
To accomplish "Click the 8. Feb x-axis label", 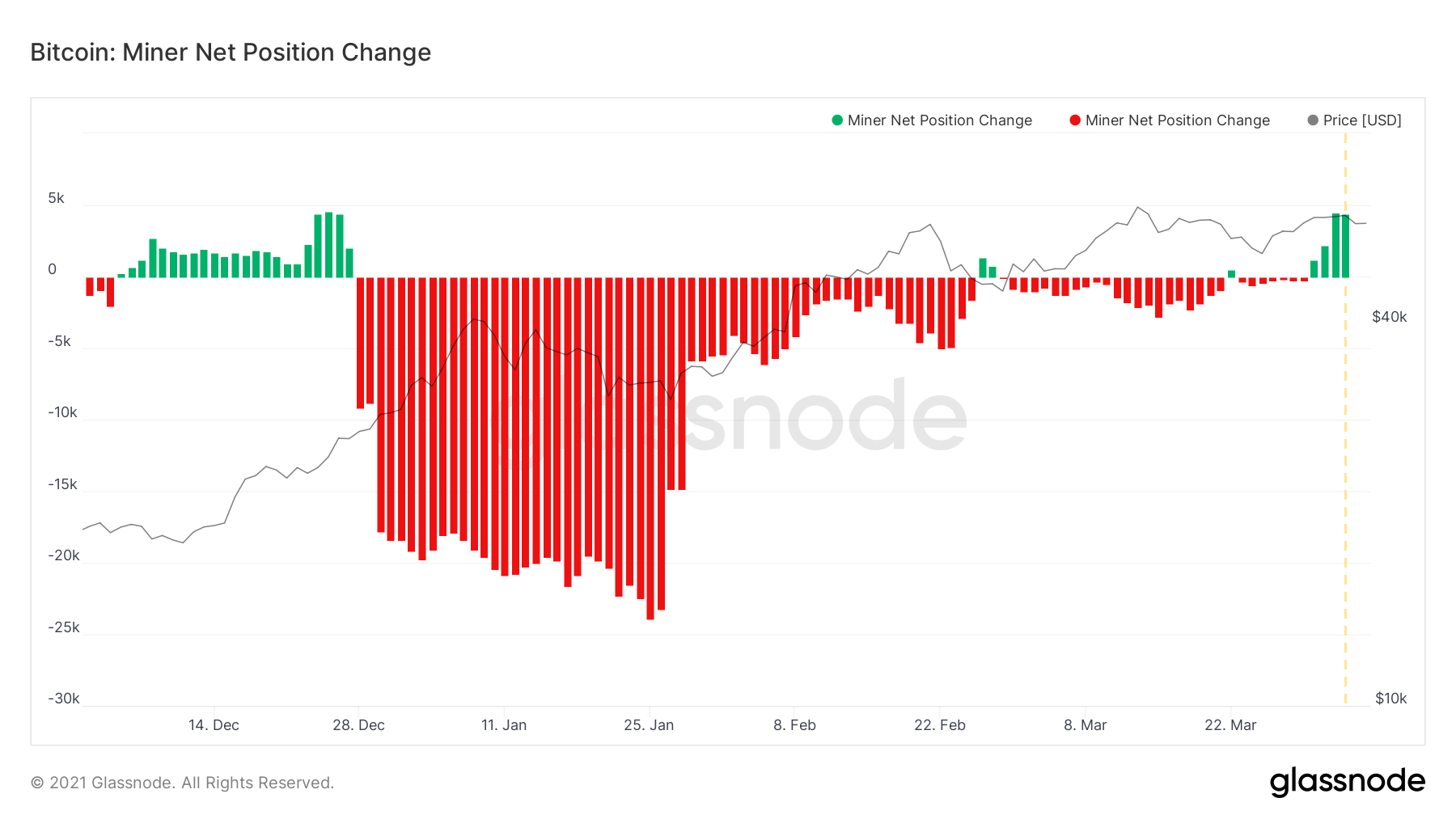I will pos(794,725).
